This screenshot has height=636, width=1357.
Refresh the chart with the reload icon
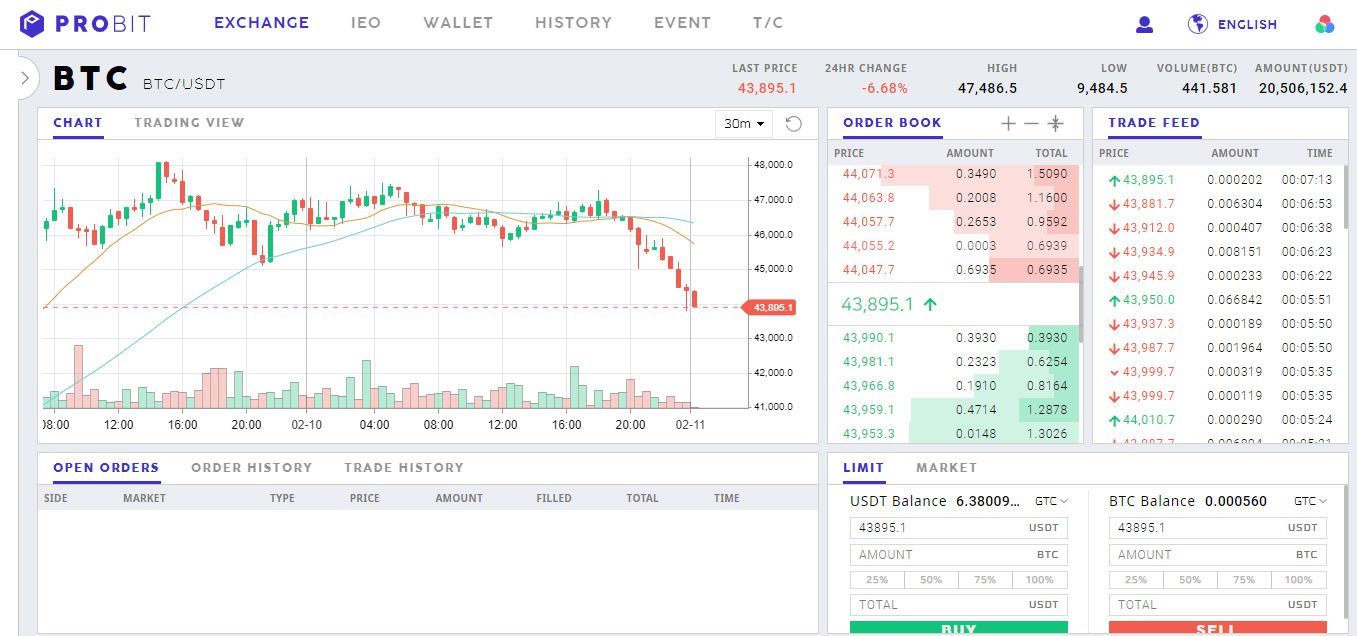point(794,124)
